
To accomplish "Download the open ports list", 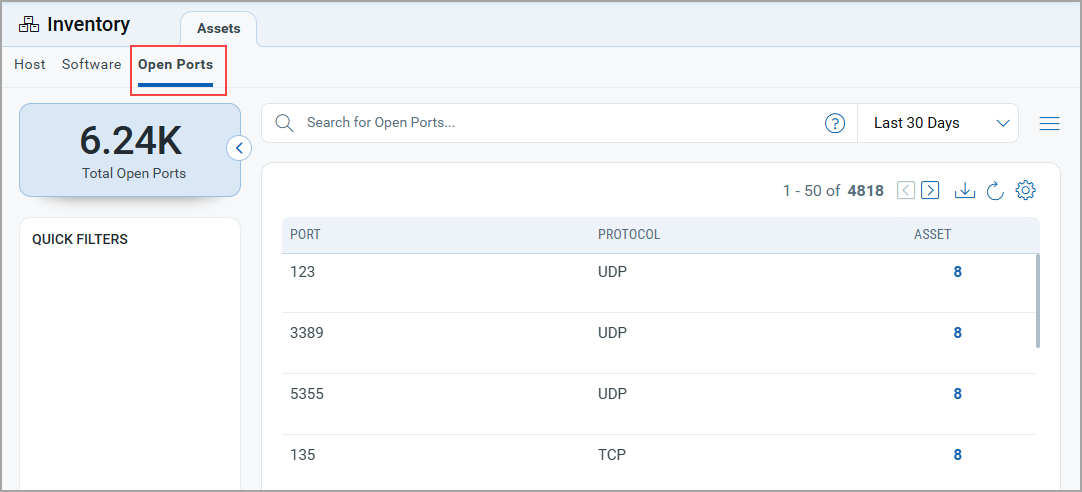I will [965, 190].
